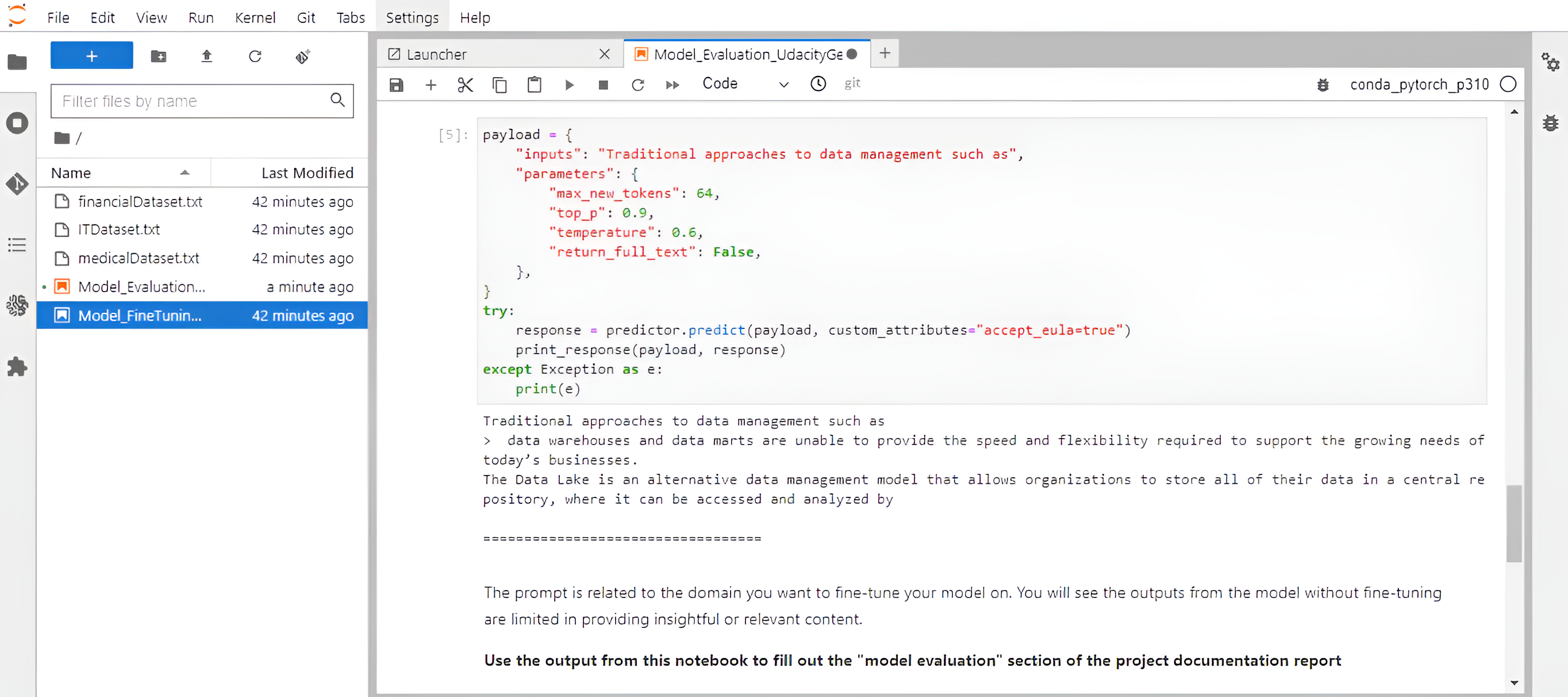Image resolution: width=1568 pixels, height=697 pixels.
Task: Insert a new cell below with plus icon
Action: point(431,85)
